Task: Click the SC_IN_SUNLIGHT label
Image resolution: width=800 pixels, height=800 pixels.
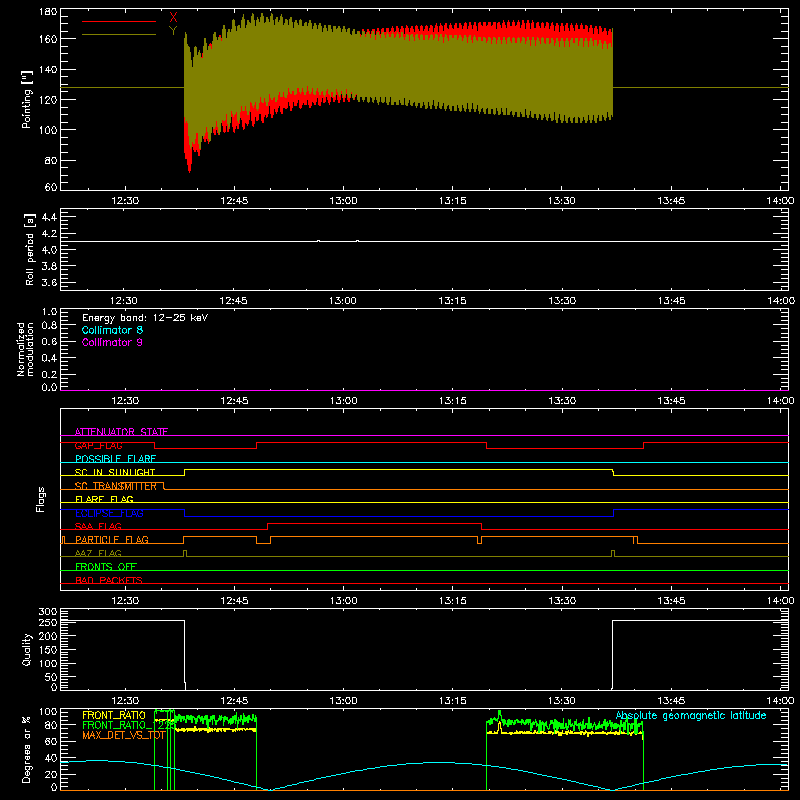Action: click(x=115, y=472)
